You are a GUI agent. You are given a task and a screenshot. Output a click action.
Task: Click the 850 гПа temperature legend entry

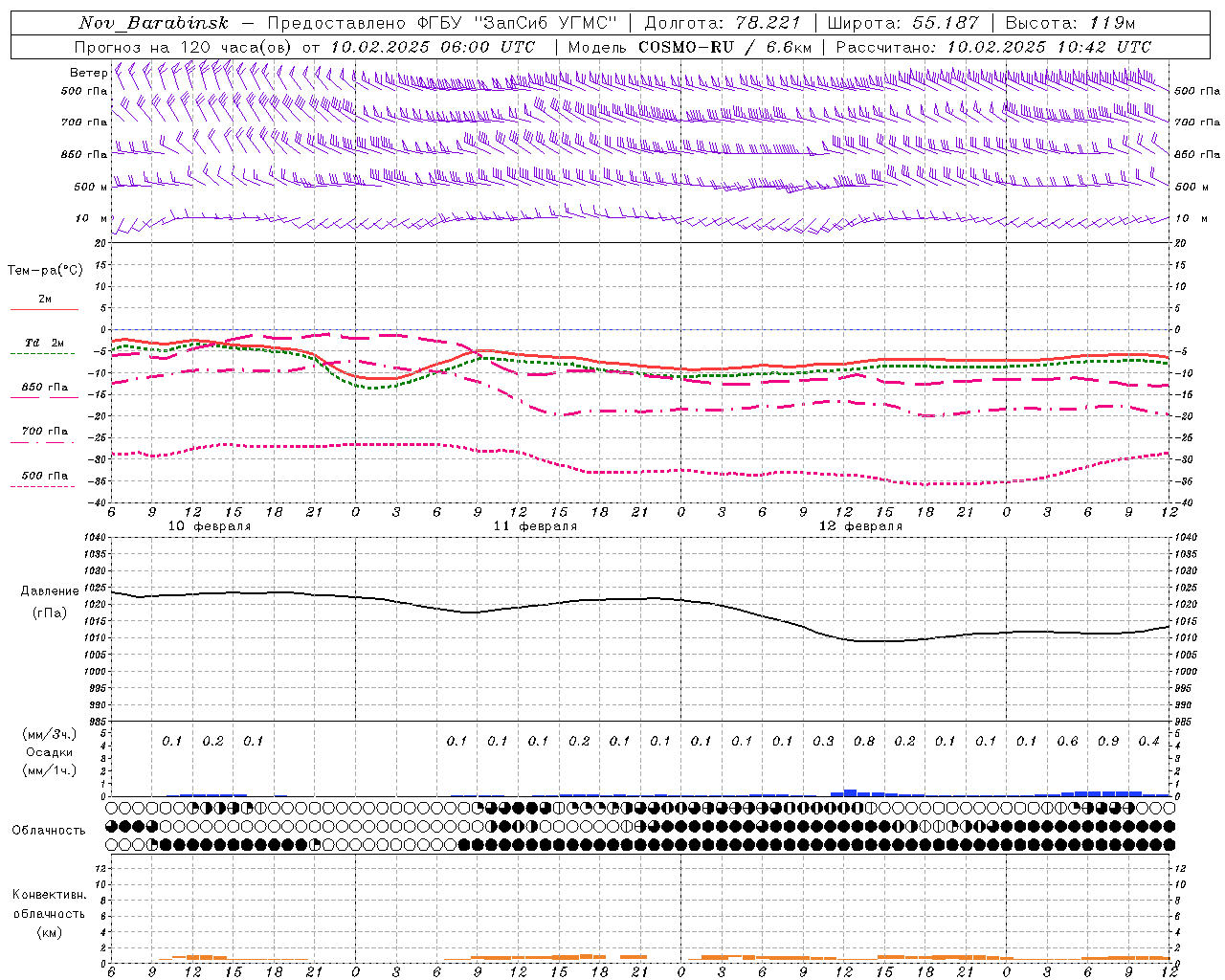click(x=44, y=387)
